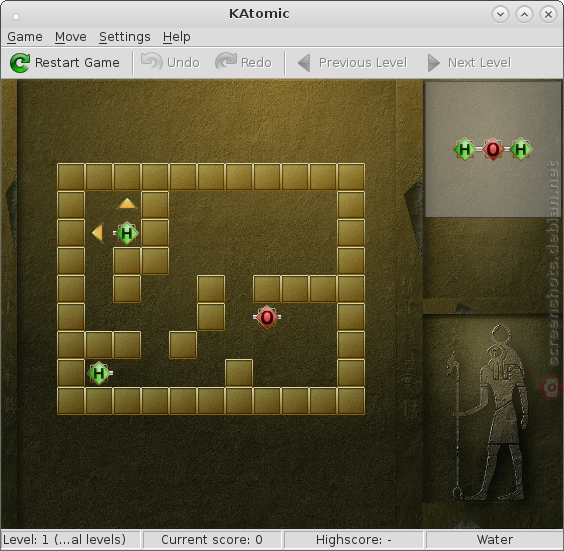Select the selected hydrogen atom near arrows
The width and height of the screenshot is (564, 551).
click(x=126, y=233)
